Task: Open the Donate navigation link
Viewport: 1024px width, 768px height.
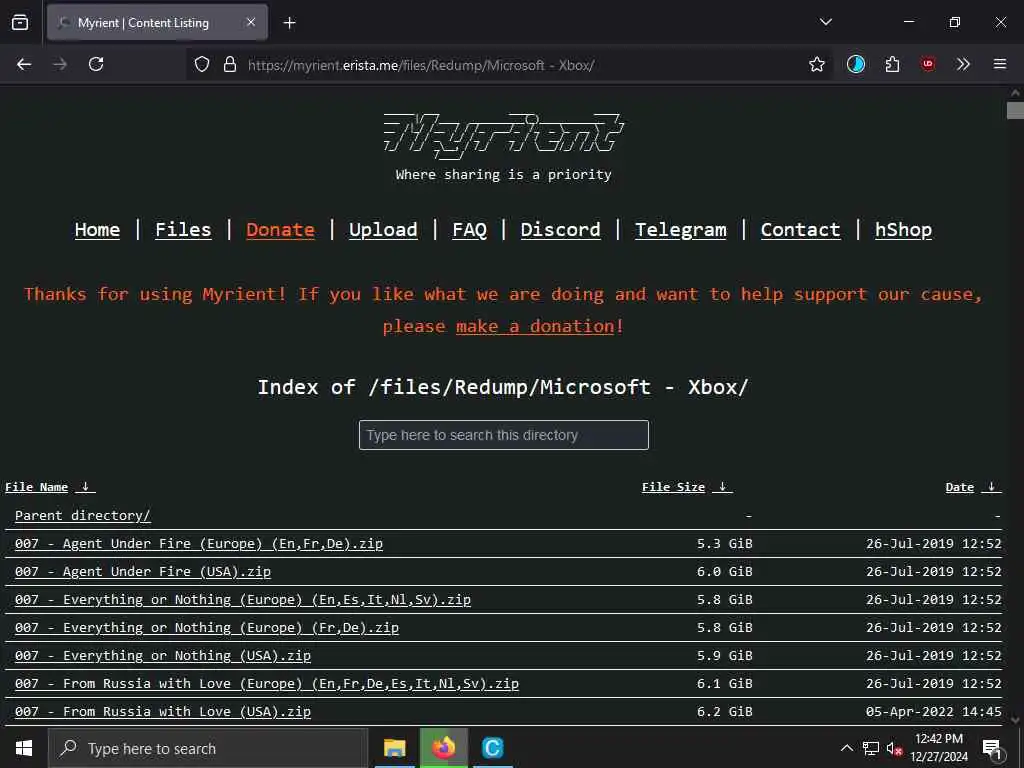Action: coord(280,230)
